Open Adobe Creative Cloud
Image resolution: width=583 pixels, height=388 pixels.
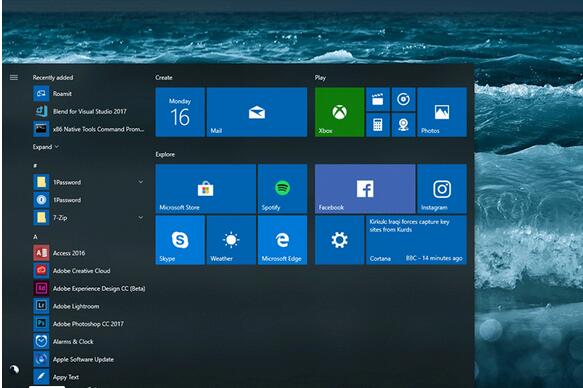[72, 271]
